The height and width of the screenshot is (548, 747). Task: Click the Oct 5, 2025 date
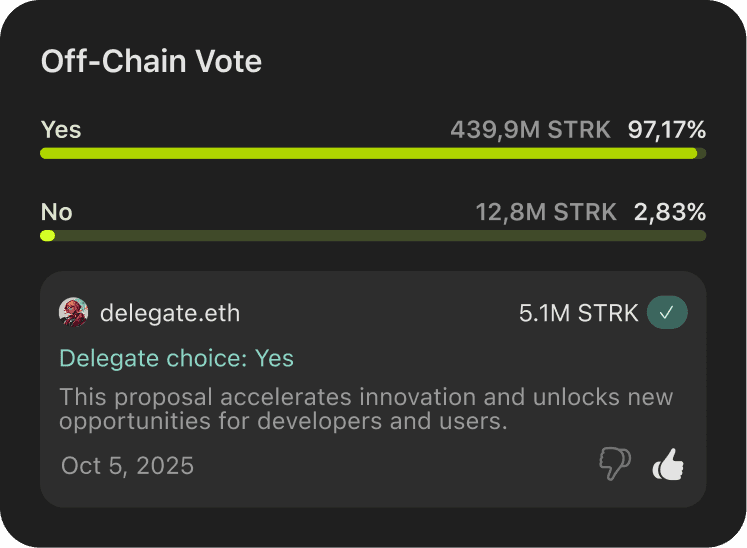(x=127, y=466)
